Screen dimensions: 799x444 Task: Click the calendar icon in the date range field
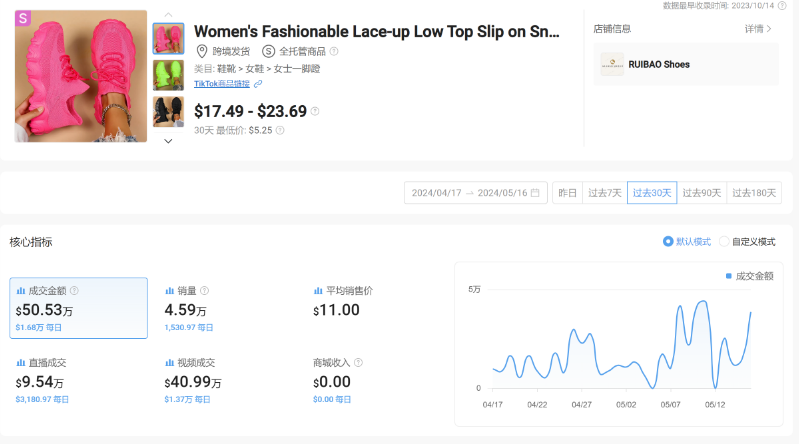click(535, 193)
